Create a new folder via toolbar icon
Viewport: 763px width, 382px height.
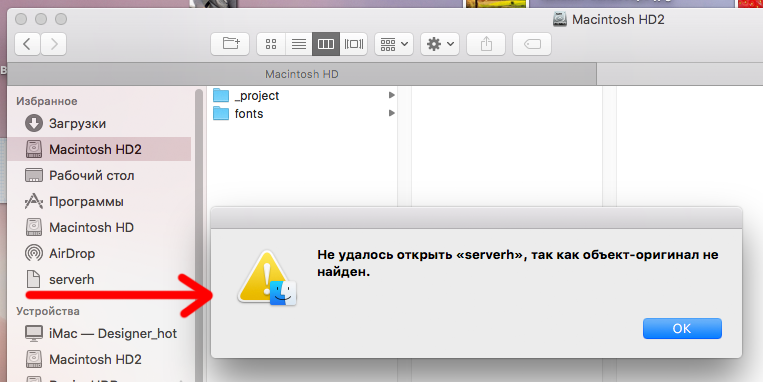(230, 44)
